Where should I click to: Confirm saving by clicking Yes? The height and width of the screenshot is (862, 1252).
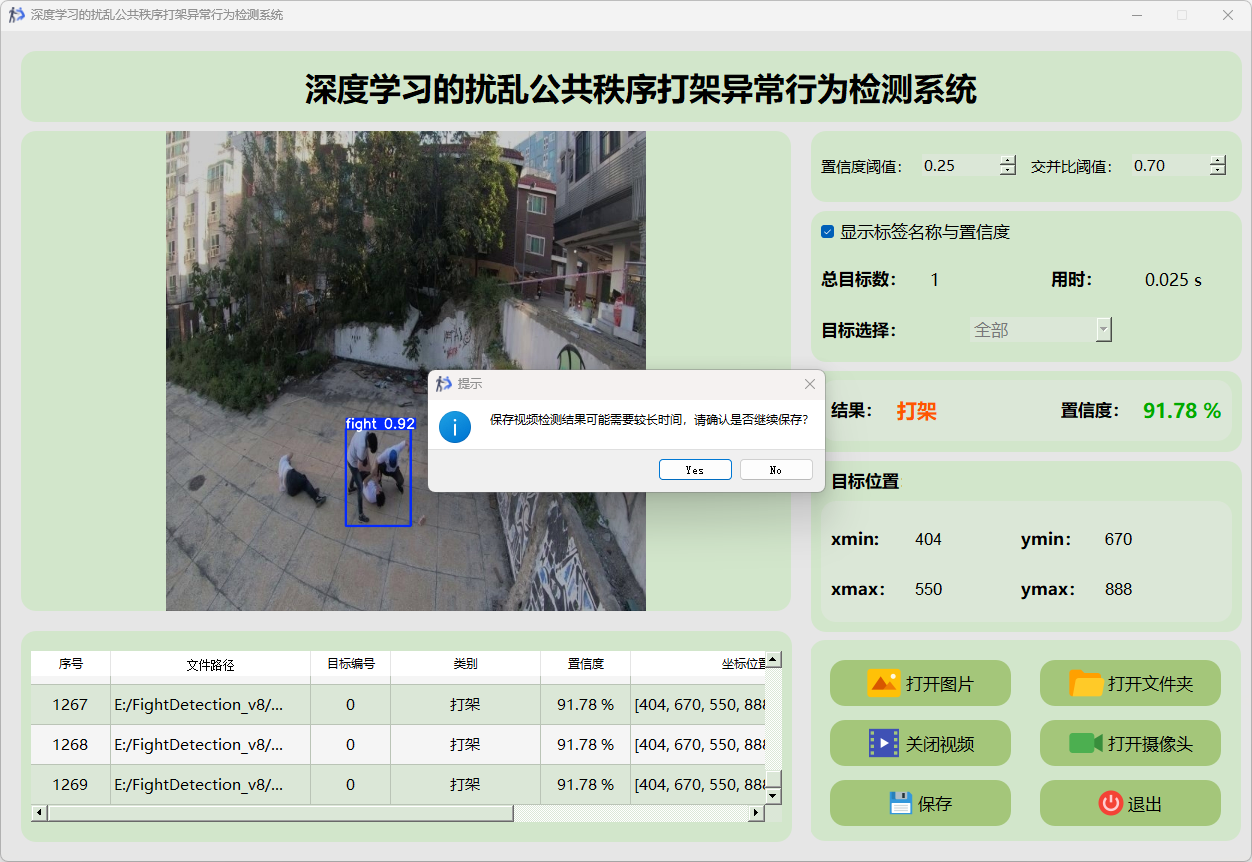click(695, 470)
